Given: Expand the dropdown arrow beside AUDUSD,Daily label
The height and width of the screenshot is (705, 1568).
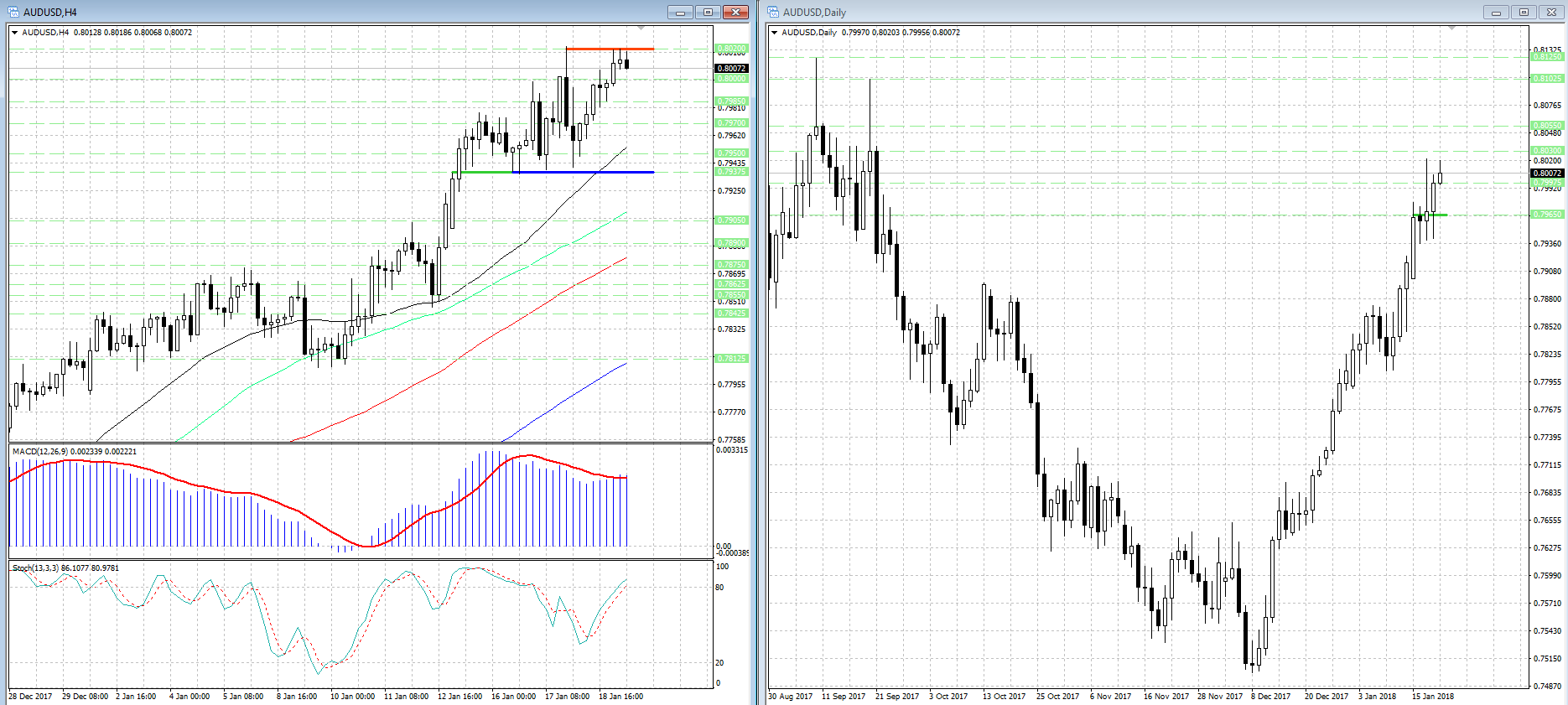Looking at the screenshot, I should pos(774,33).
